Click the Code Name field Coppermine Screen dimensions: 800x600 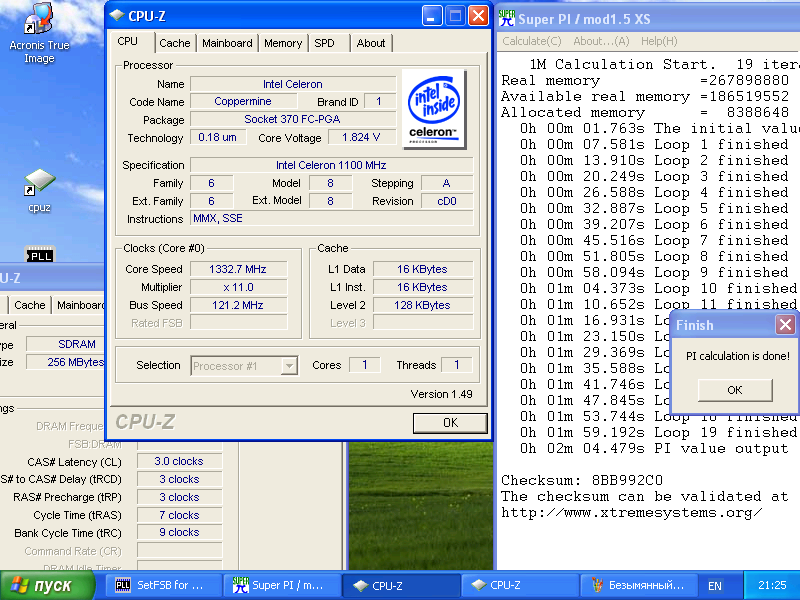tap(243, 102)
